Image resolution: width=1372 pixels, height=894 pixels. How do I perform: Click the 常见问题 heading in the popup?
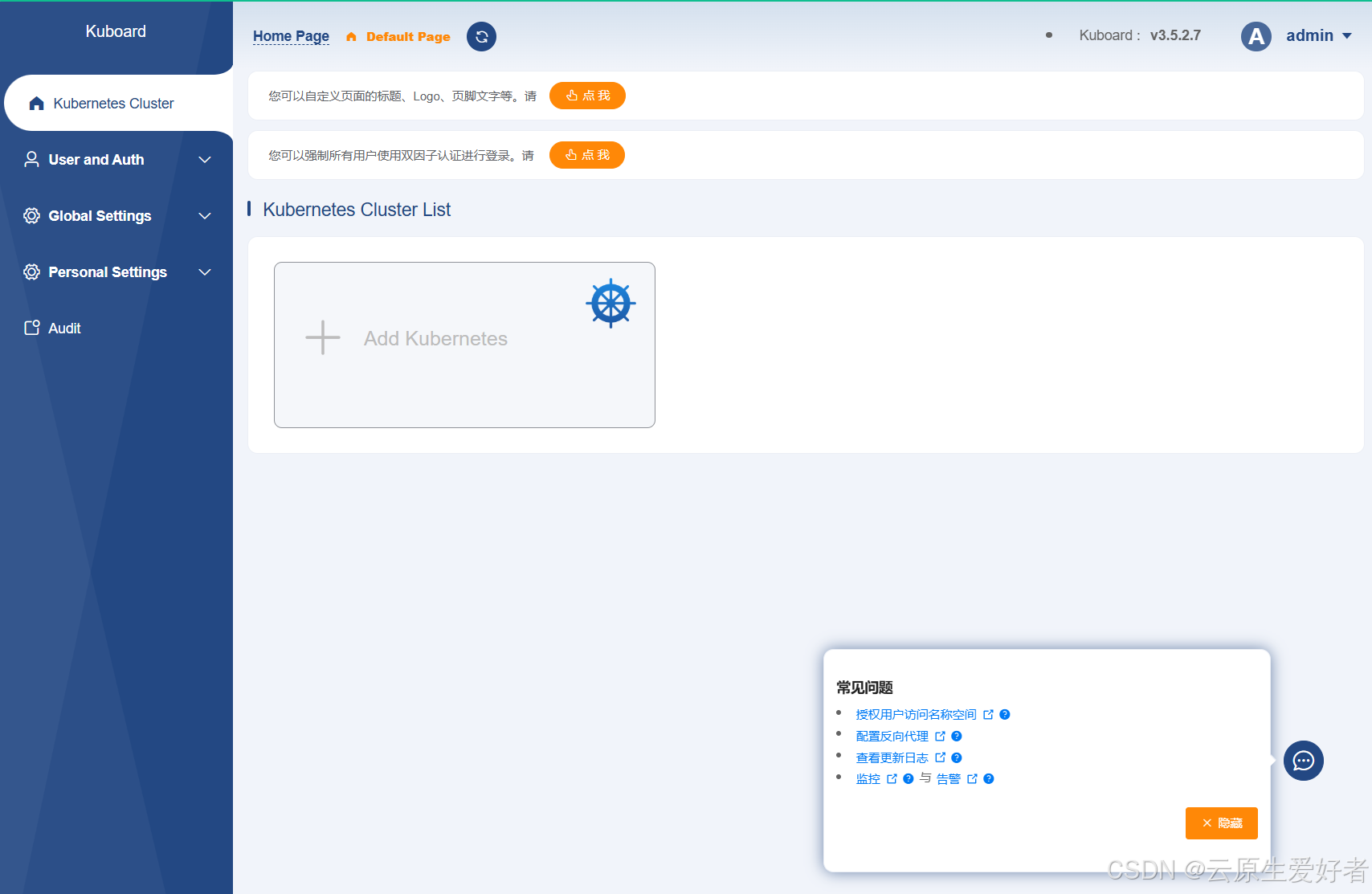point(864,688)
